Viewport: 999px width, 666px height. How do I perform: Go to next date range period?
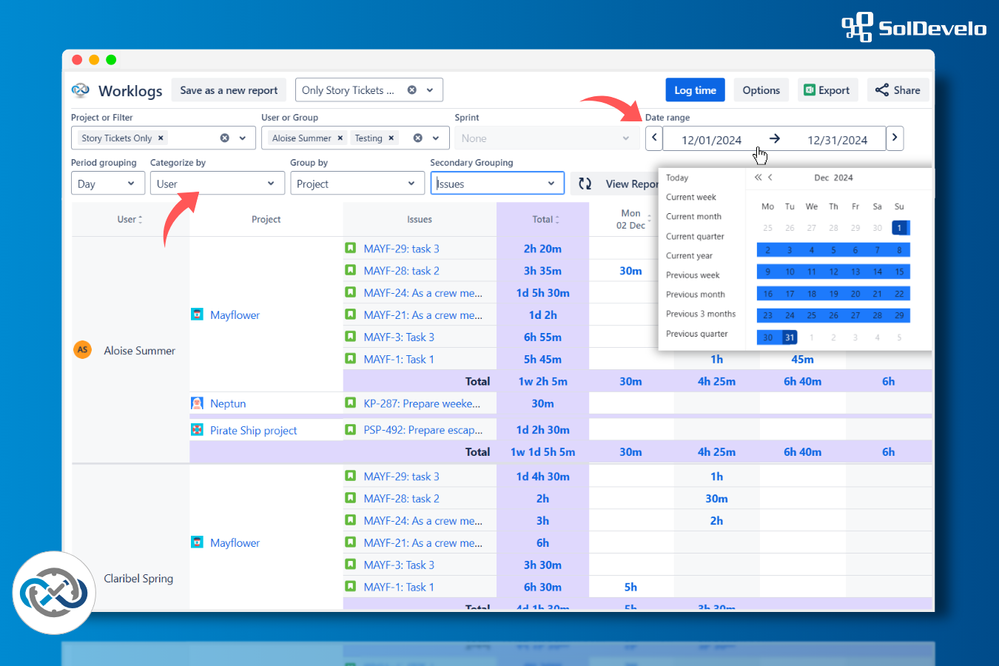[x=895, y=138]
